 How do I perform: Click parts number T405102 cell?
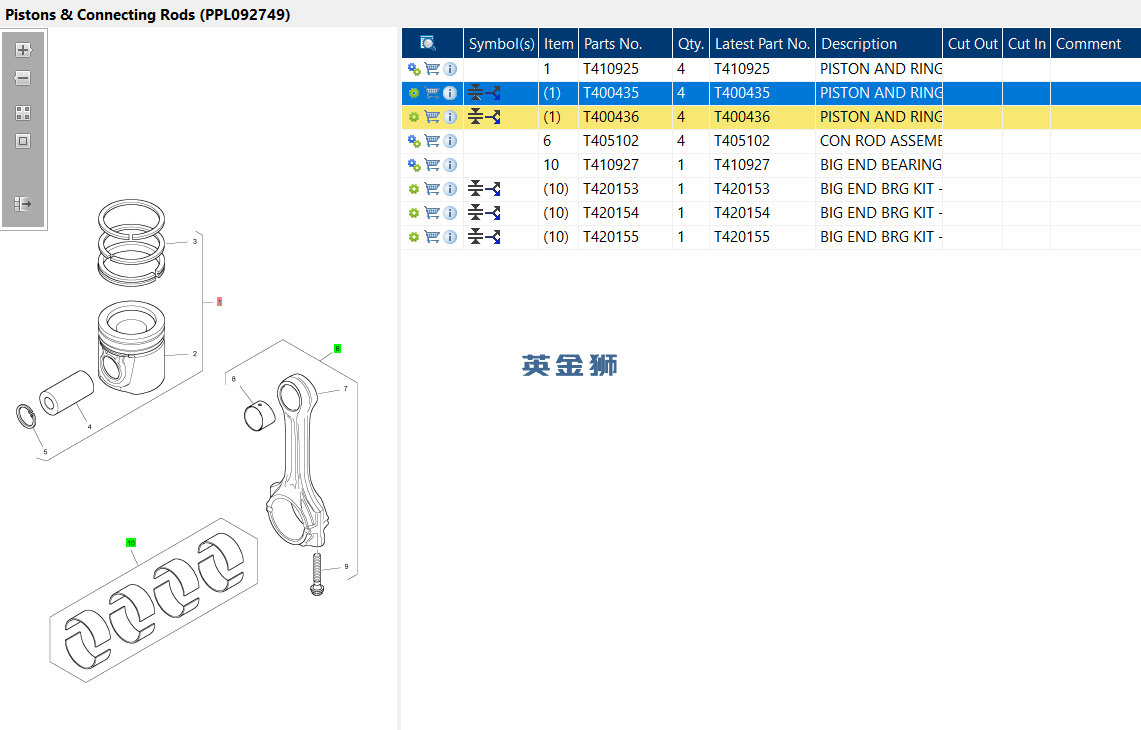click(626, 141)
